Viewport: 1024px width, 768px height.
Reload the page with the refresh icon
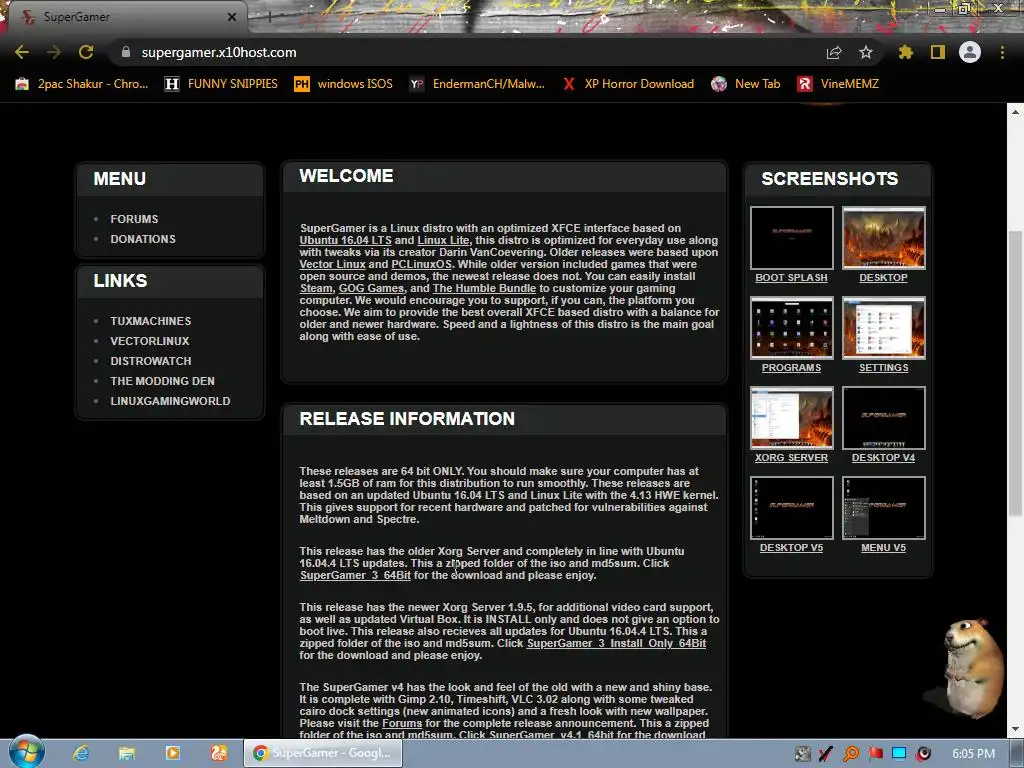86,52
